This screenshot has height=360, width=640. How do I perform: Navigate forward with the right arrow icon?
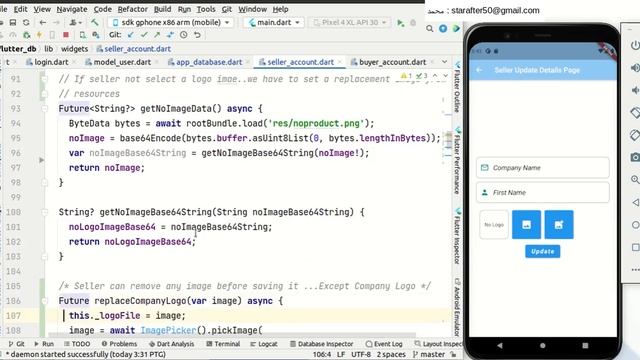click(x=56, y=22)
